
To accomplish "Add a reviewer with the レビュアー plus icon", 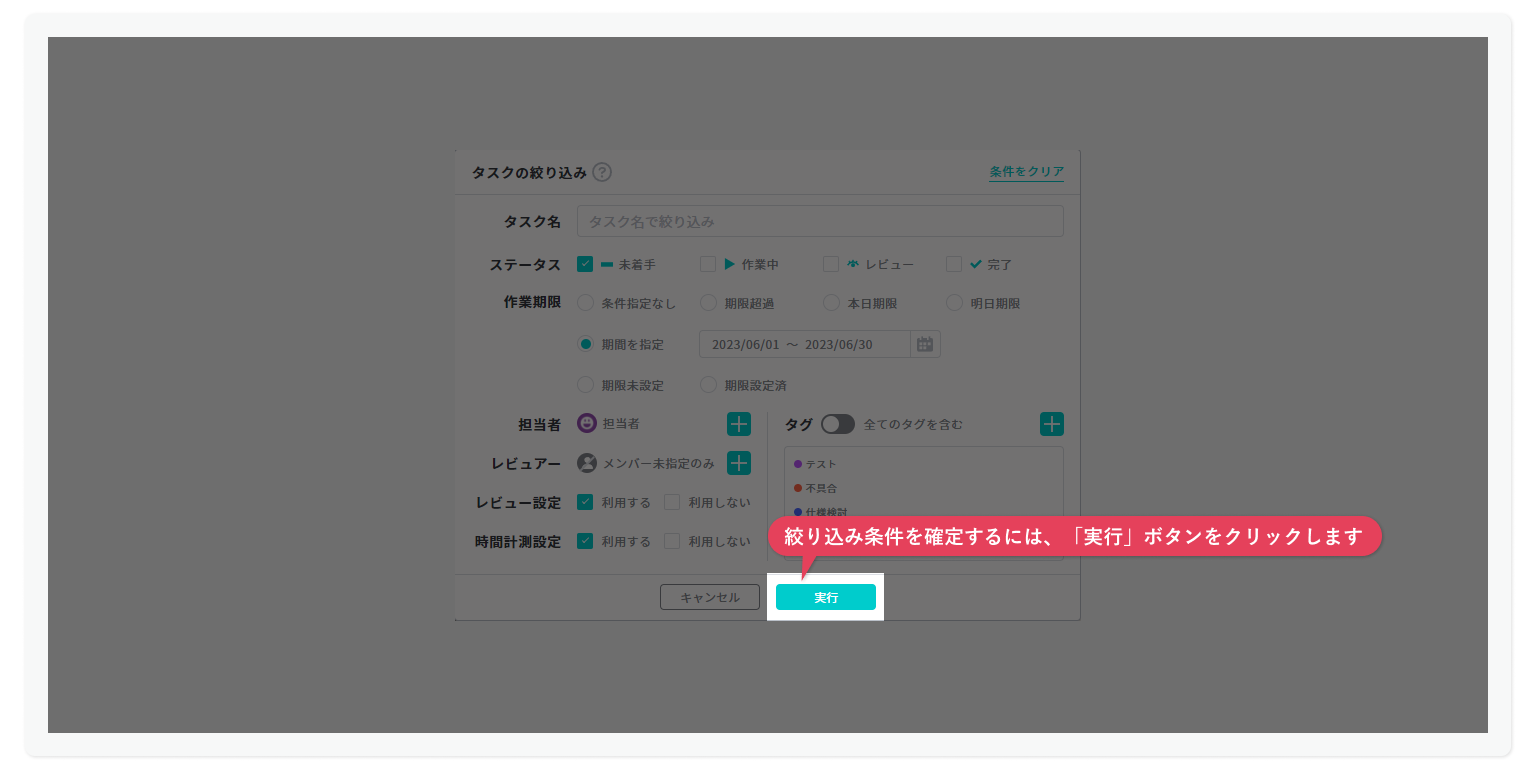I will (738, 463).
